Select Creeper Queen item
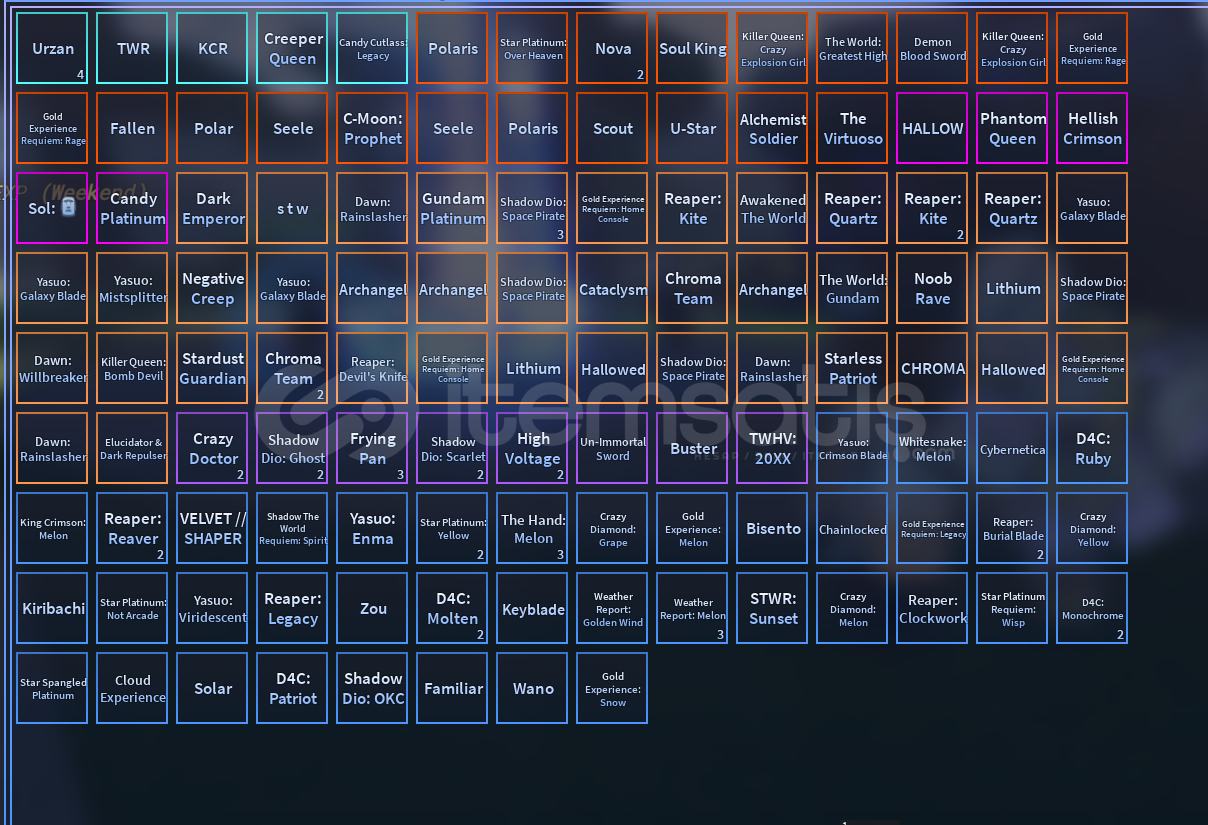Viewport: 1208px width, 825px height. pyautogui.click(x=292, y=48)
